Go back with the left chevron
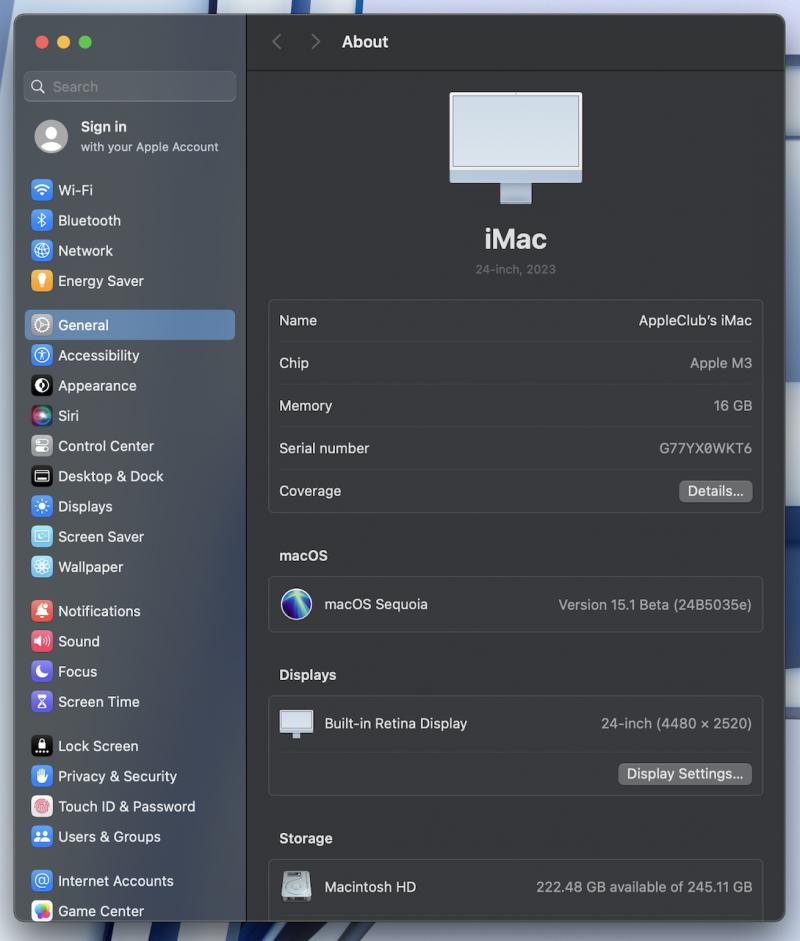This screenshot has width=800, height=941. (x=277, y=41)
